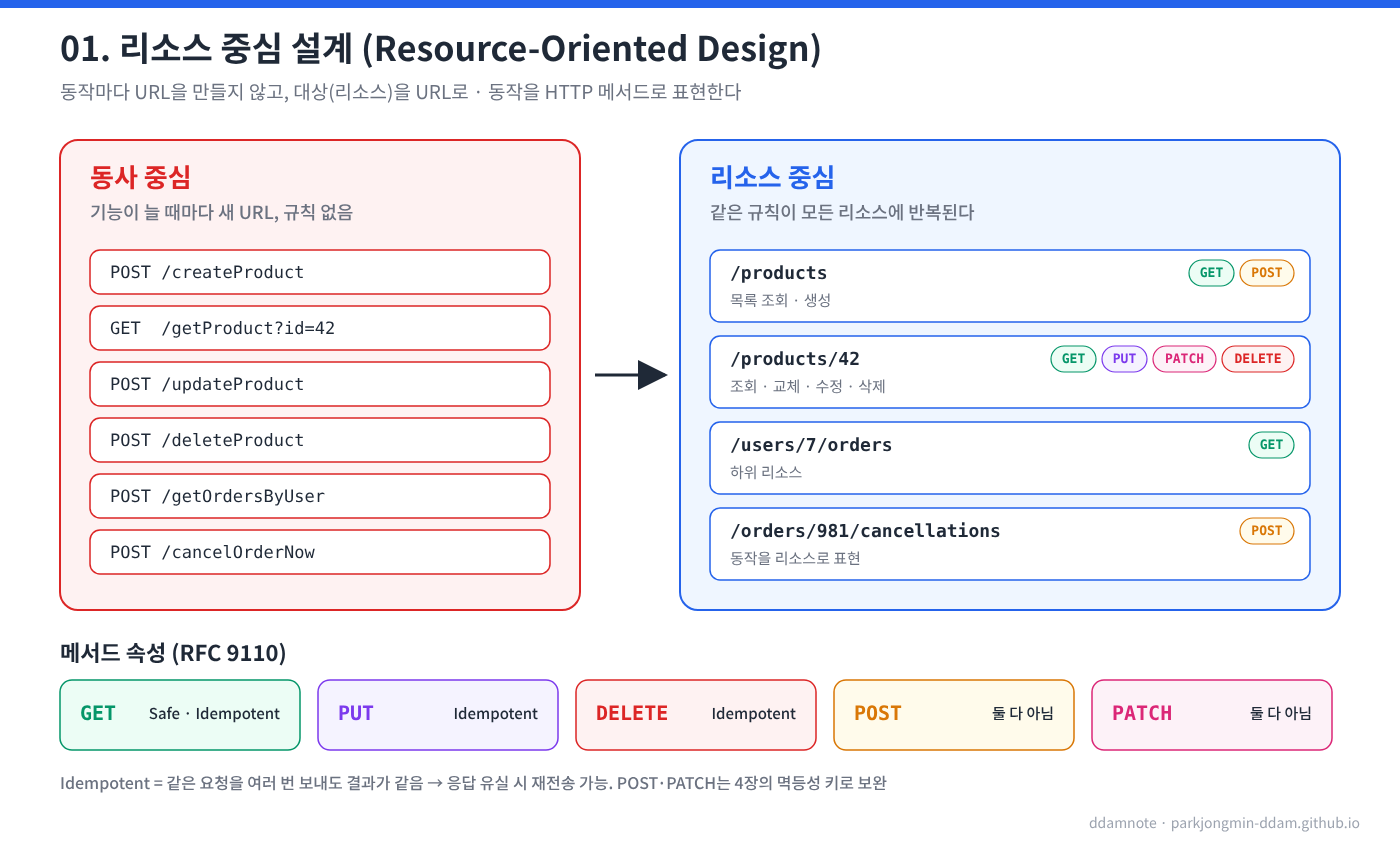Screen dimensions: 1400x850
Task: Click the PUT Idempotent method card
Action: click(x=438, y=715)
